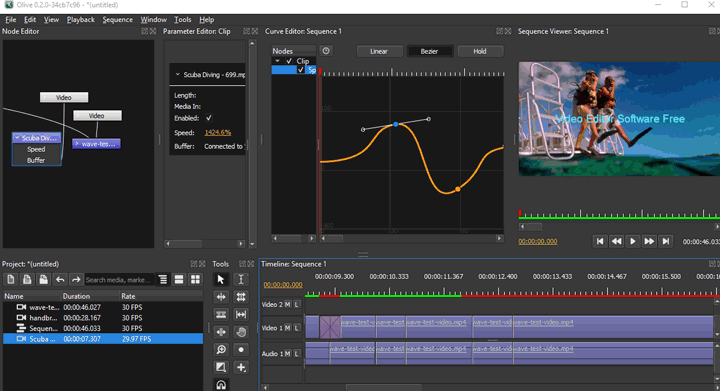
Task: Mute Audio 1 track
Action: (287, 353)
